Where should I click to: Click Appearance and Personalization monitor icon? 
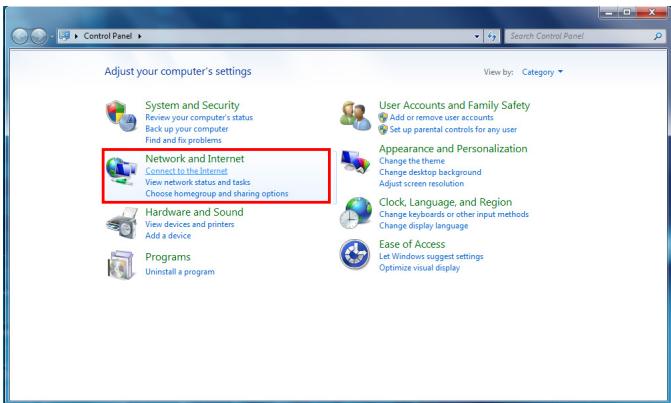pos(355,162)
